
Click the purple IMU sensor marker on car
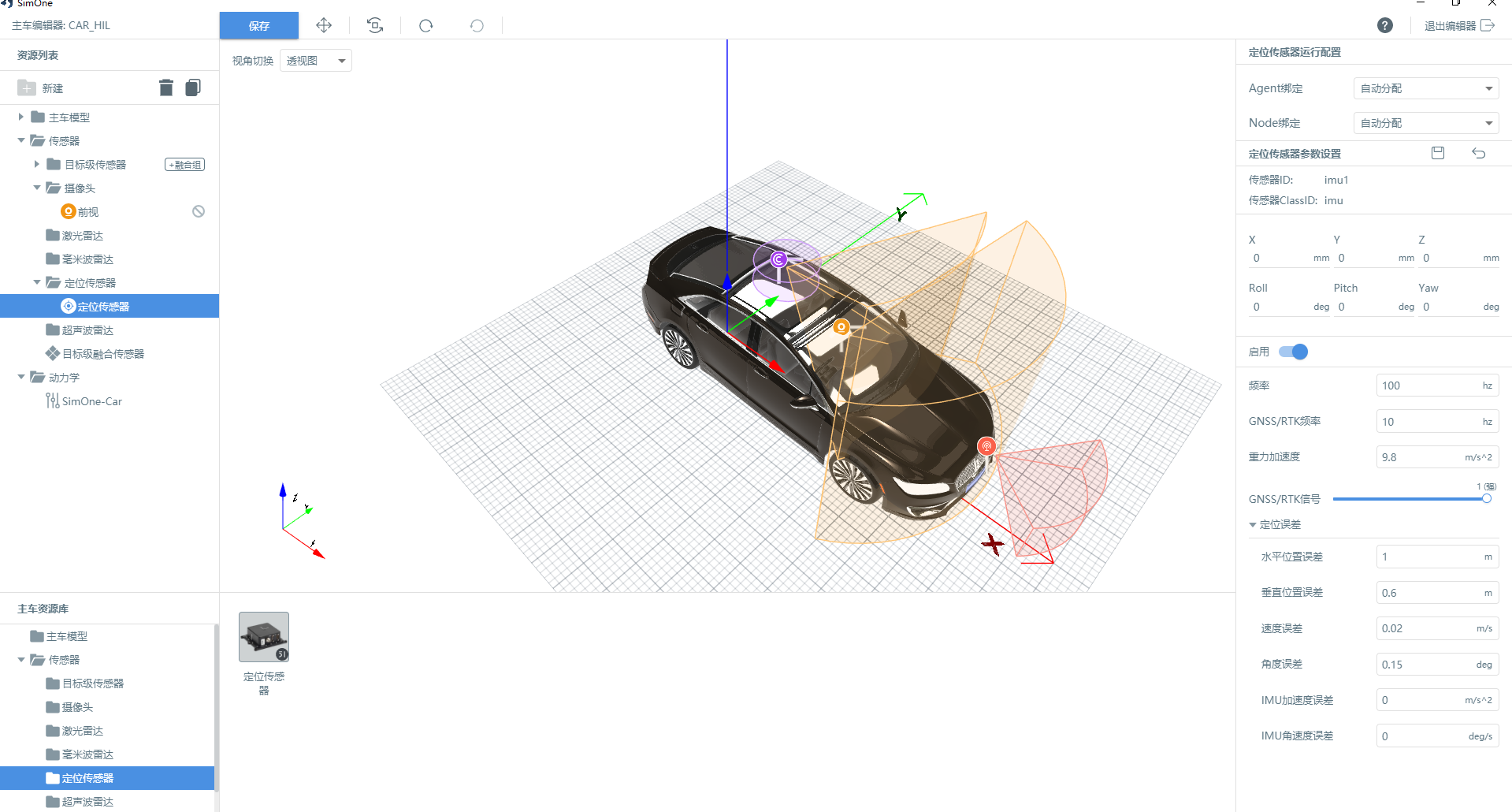[778, 259]
